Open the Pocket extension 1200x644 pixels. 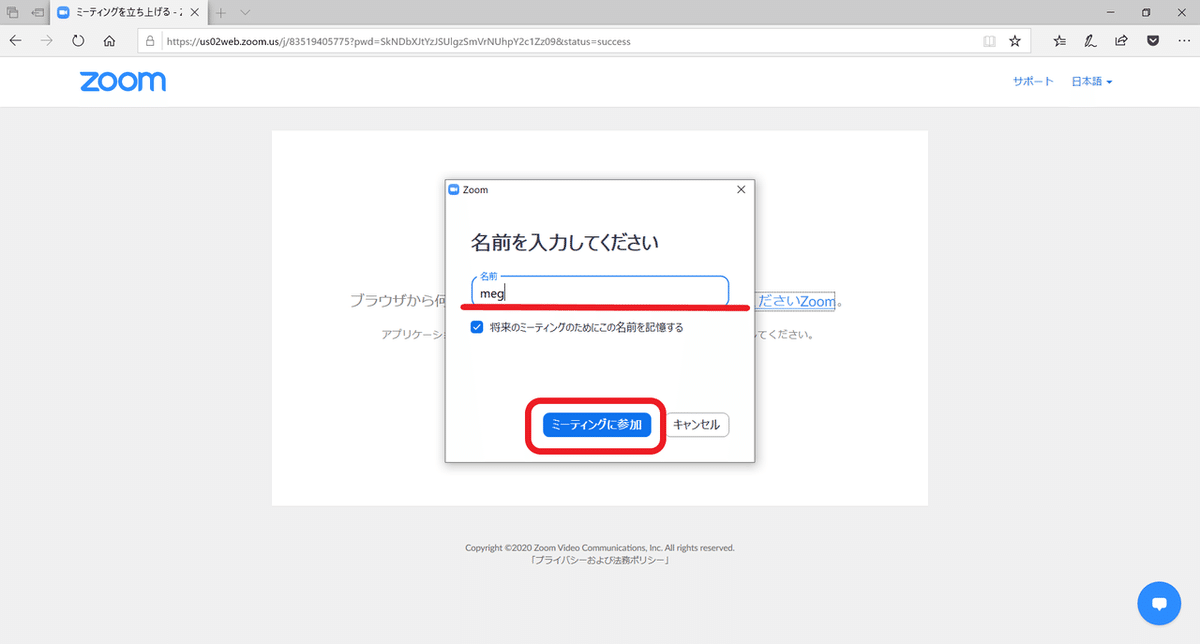point(1152,41)
